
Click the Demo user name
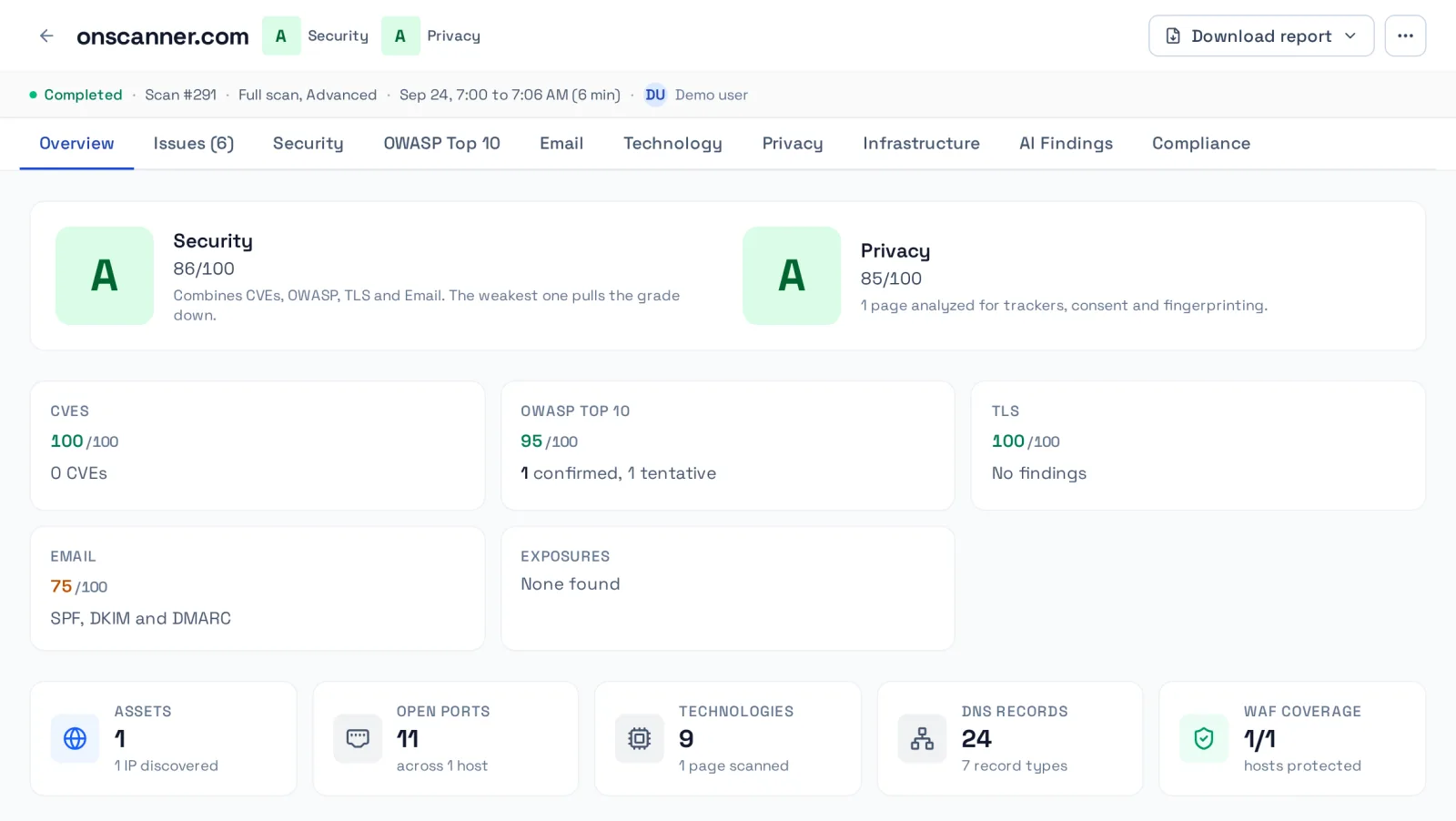coord(712,95)
